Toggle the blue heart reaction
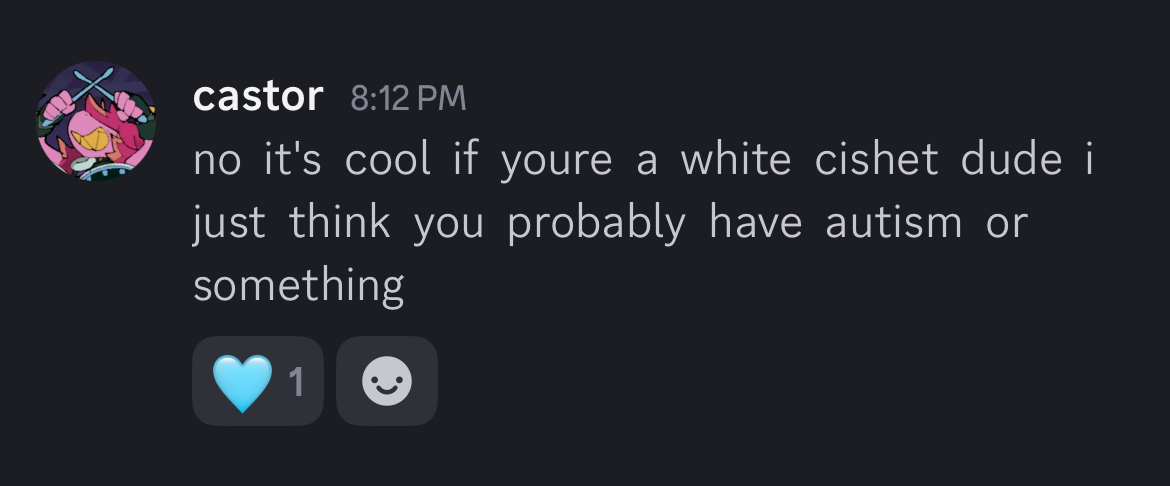This screenshot has width=1170, height=486. (258, 381)
